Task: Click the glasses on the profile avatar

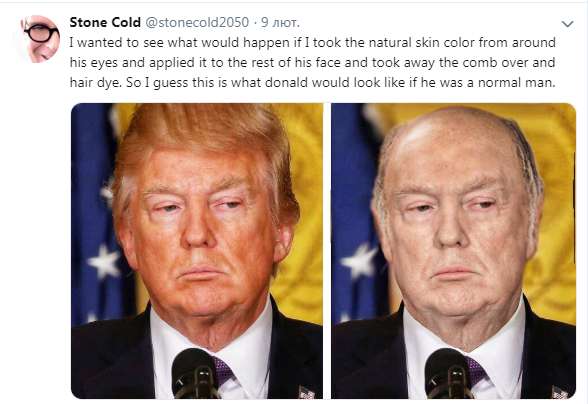Action: (41, 33)
